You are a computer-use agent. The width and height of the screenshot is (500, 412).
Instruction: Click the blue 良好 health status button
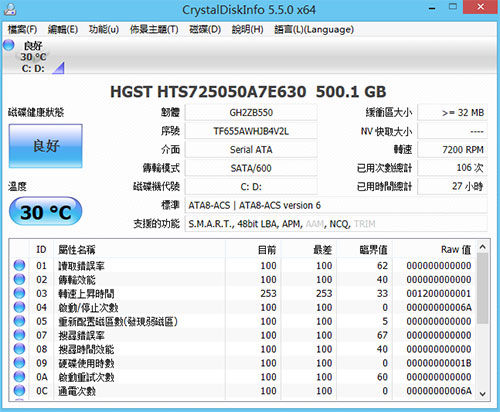[x=46, y=146]
